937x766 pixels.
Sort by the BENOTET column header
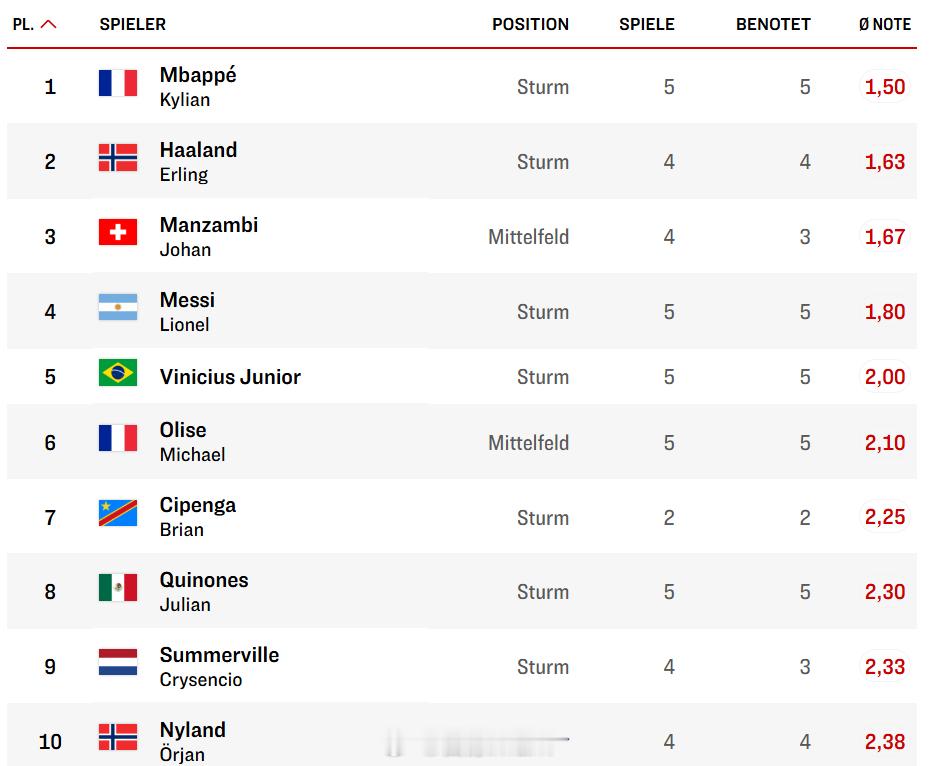tap(773, 24)
